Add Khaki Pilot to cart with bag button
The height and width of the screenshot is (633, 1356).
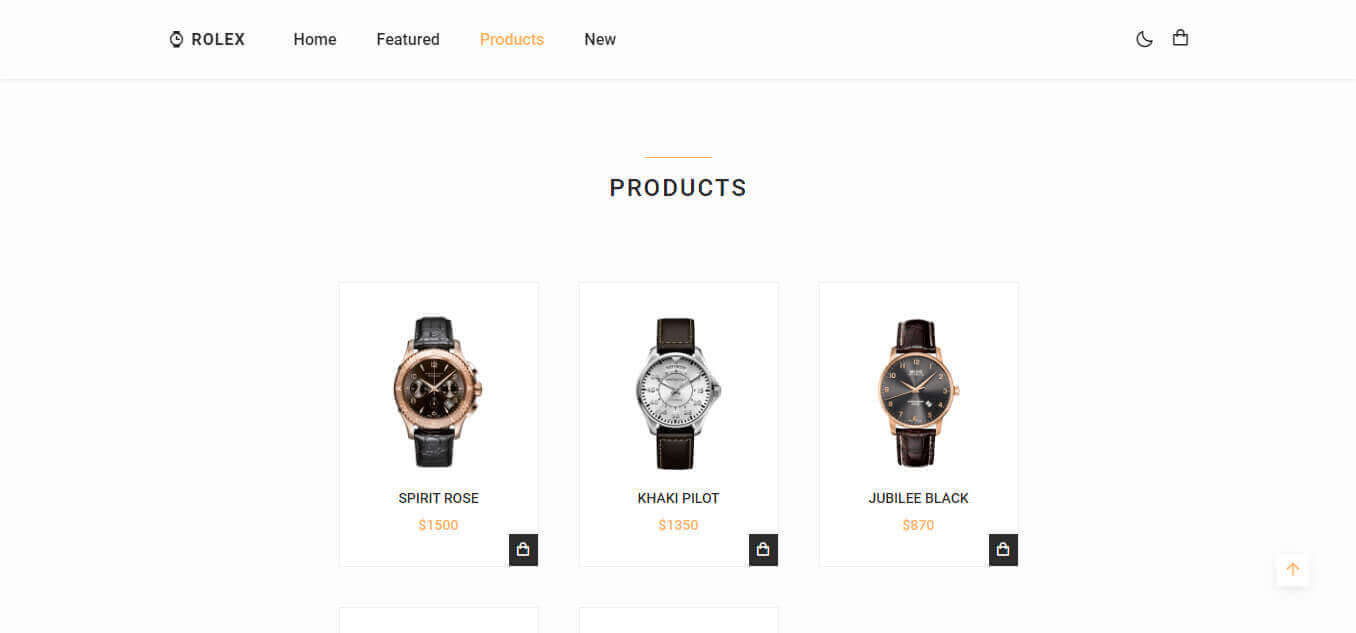point(763,549)
